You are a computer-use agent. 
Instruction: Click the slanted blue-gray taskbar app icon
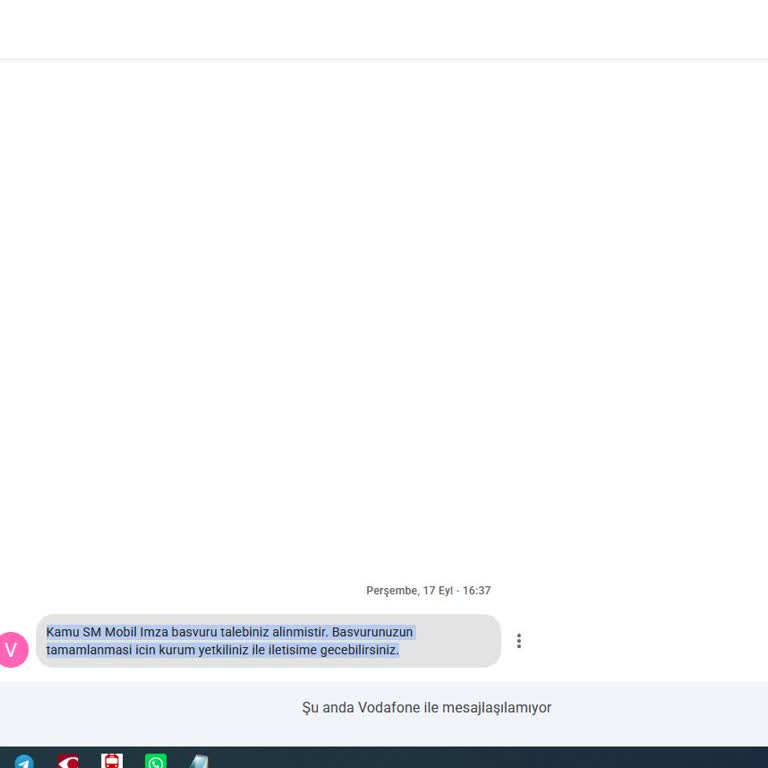(x=199, y=762)
